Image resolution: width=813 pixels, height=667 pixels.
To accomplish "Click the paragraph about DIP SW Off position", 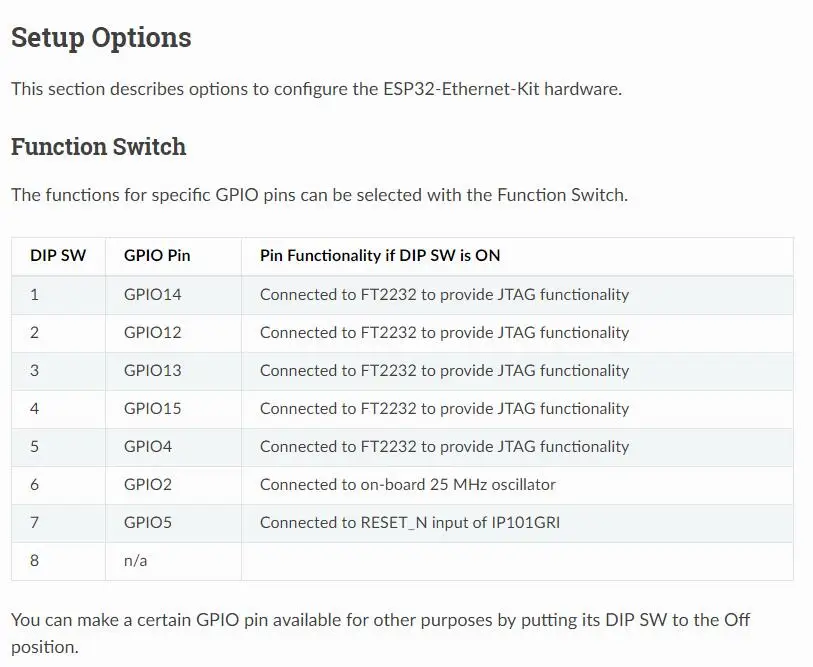I will 380,621.
